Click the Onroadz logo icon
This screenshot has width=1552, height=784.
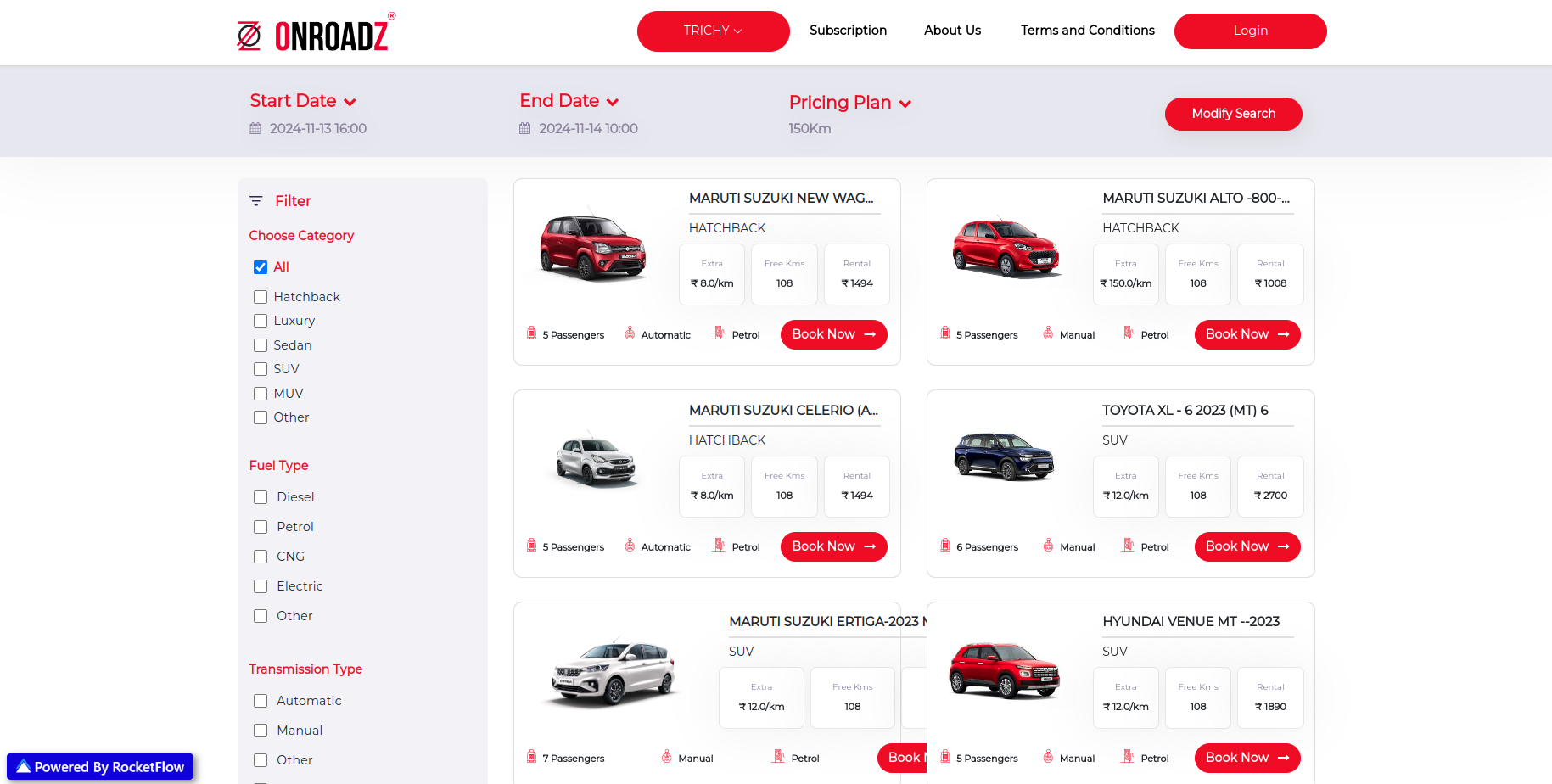click(249, 36)
